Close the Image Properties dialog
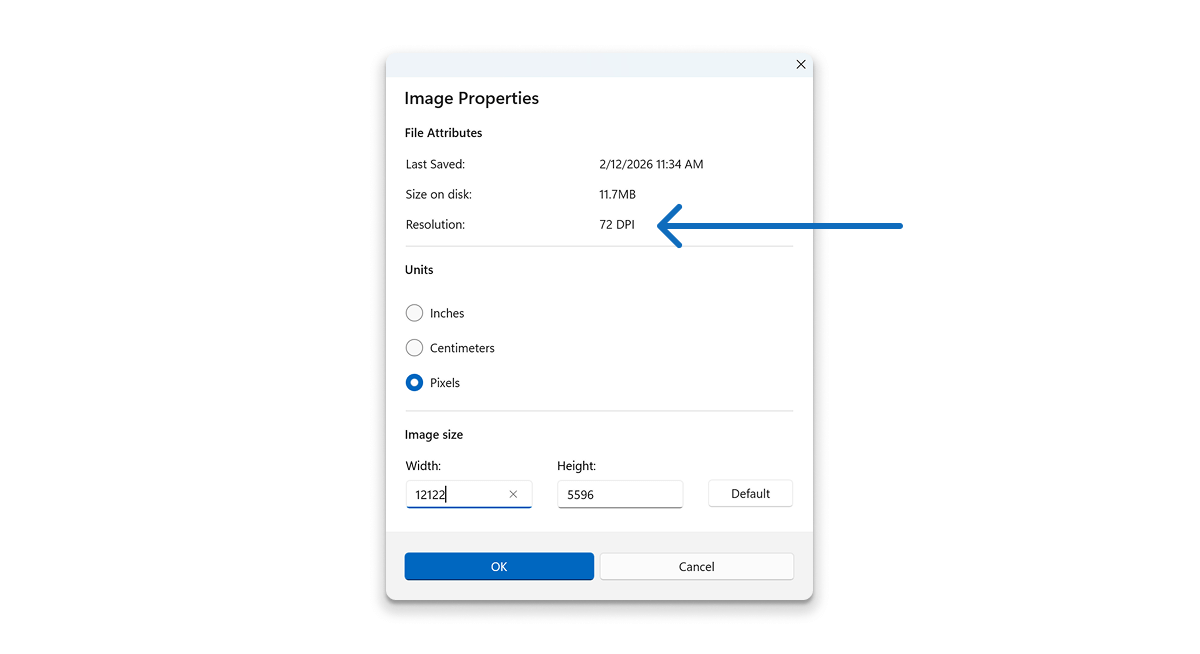The height and width of the screenshot is (654, 1200). (800, 64)
